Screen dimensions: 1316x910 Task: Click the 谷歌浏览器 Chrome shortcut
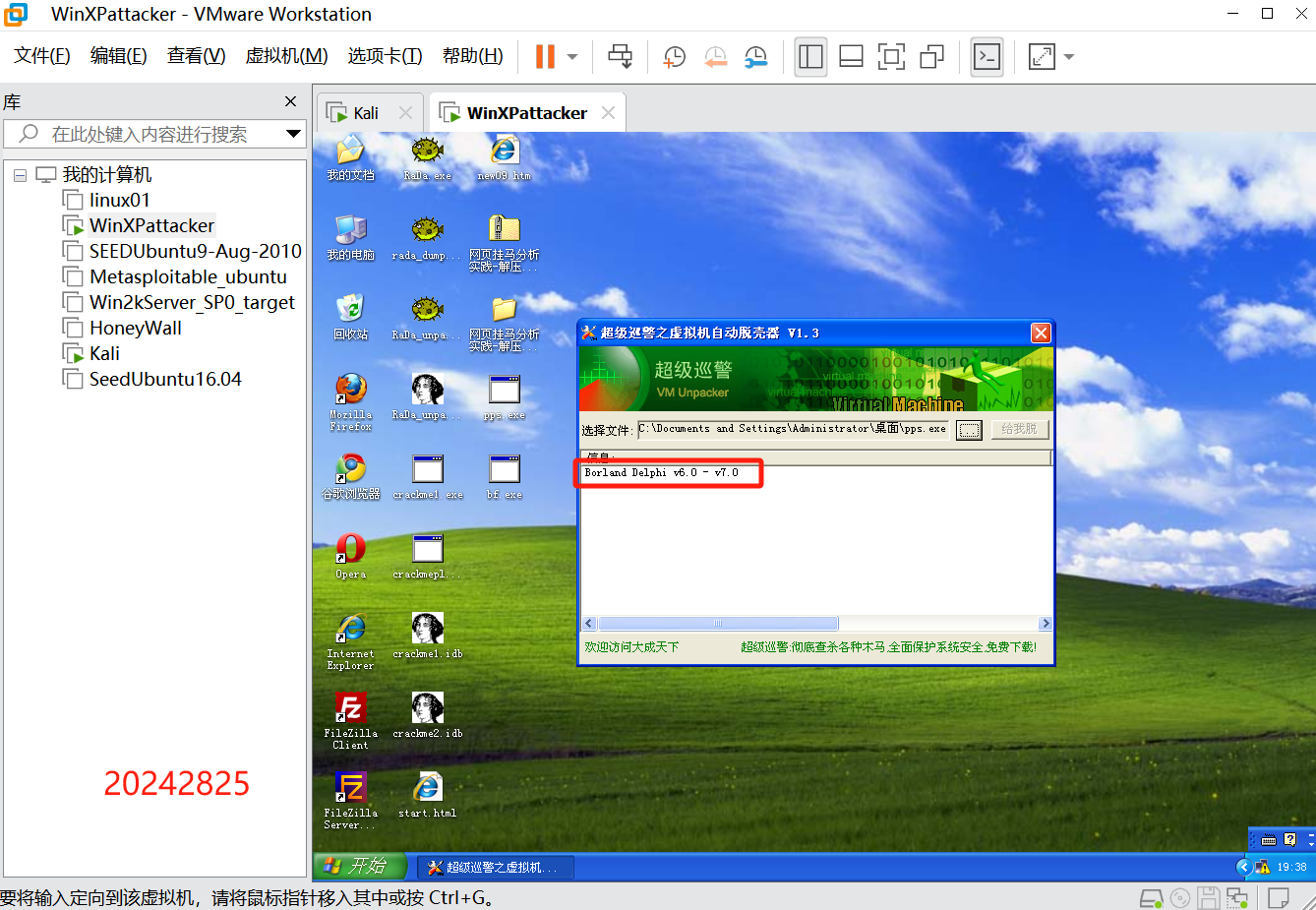coord(350,476)
